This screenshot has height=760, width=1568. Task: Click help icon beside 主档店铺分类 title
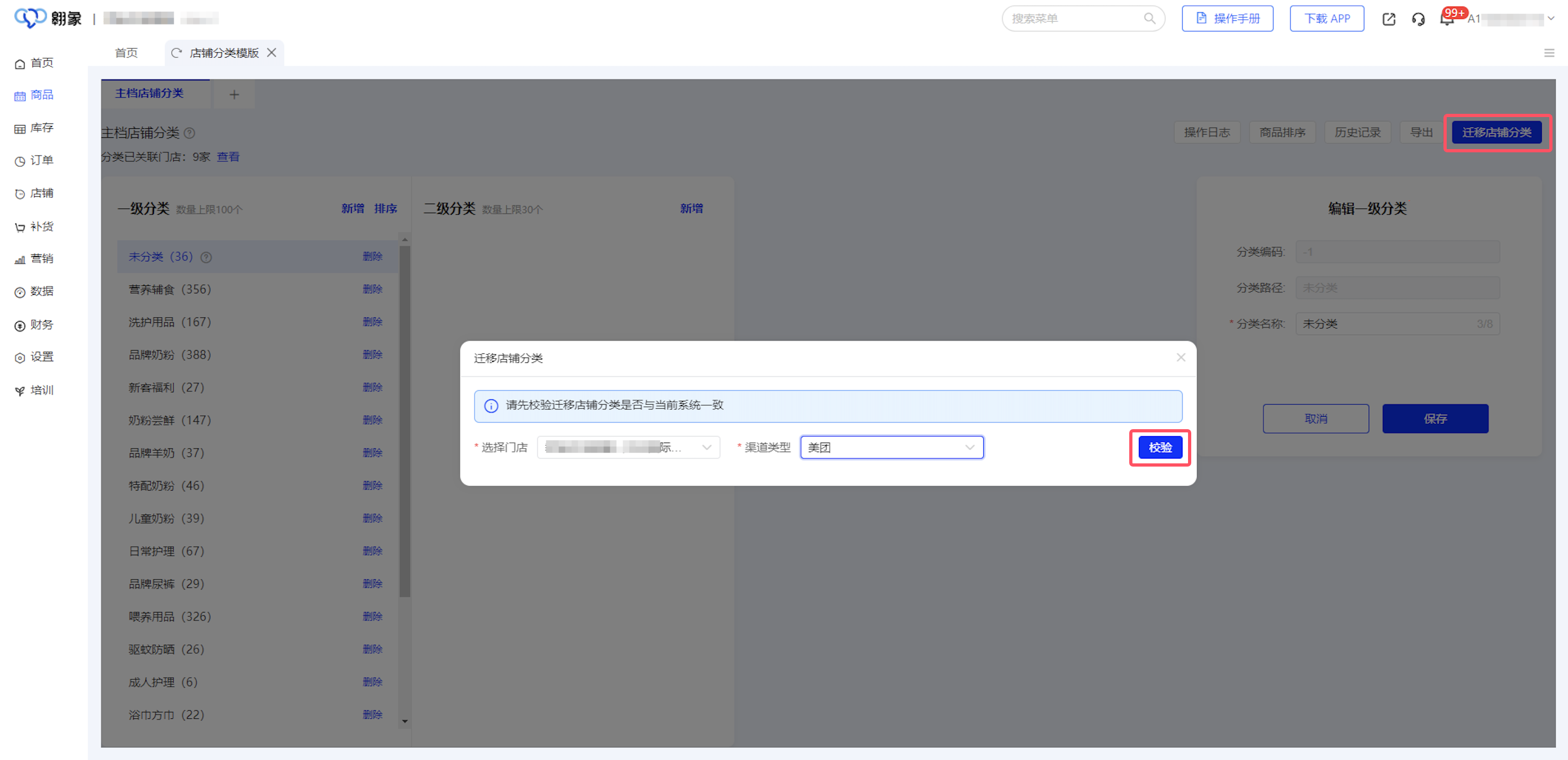[190, 133]
